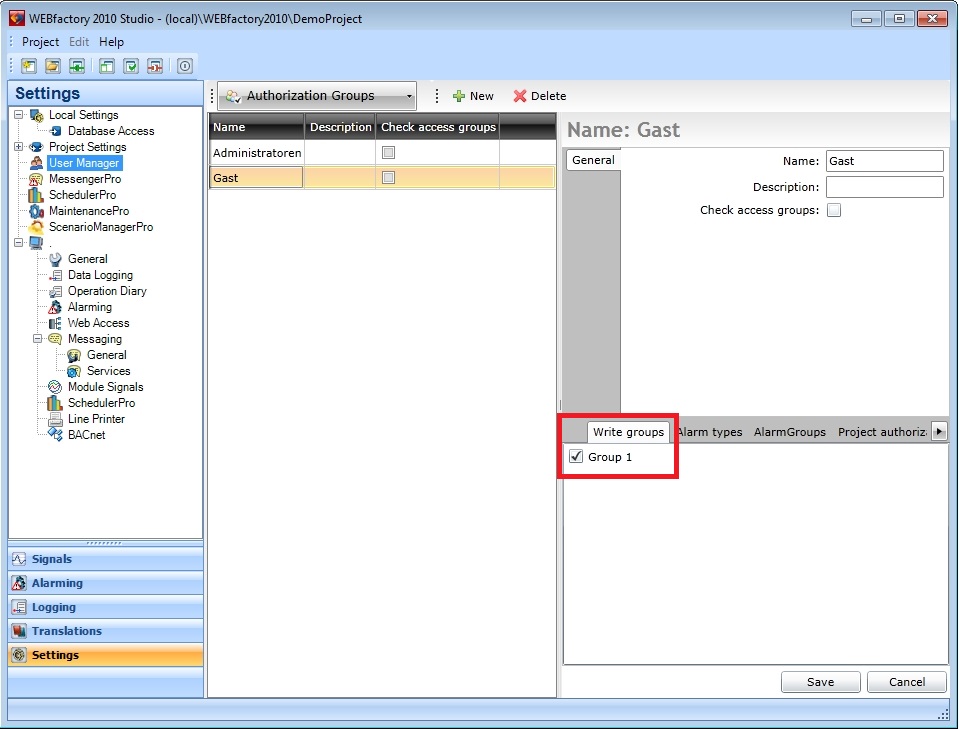Screen dimensions: 959x729
Task: Switch to the AlarmGroups tab
Action: point(789,432)
